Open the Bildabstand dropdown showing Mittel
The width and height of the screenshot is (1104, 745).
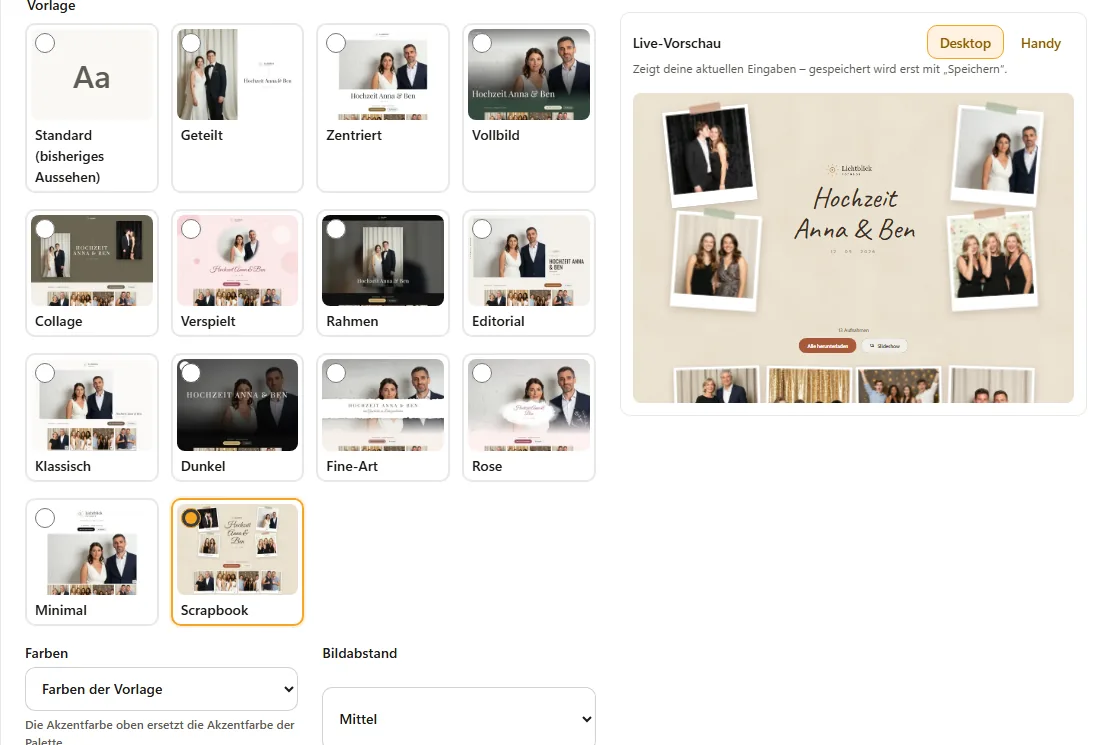point(458,718)
